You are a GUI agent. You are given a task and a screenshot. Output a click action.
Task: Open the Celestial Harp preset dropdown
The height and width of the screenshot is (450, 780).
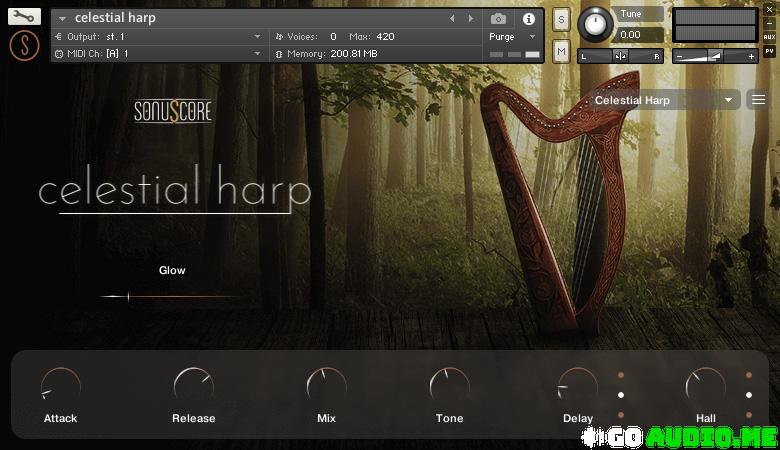pyautogui.click(x=664, y=100)
